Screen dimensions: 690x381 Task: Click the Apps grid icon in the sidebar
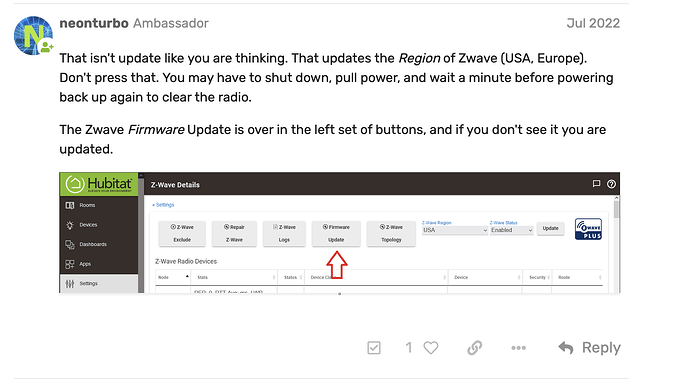(70, 264)
